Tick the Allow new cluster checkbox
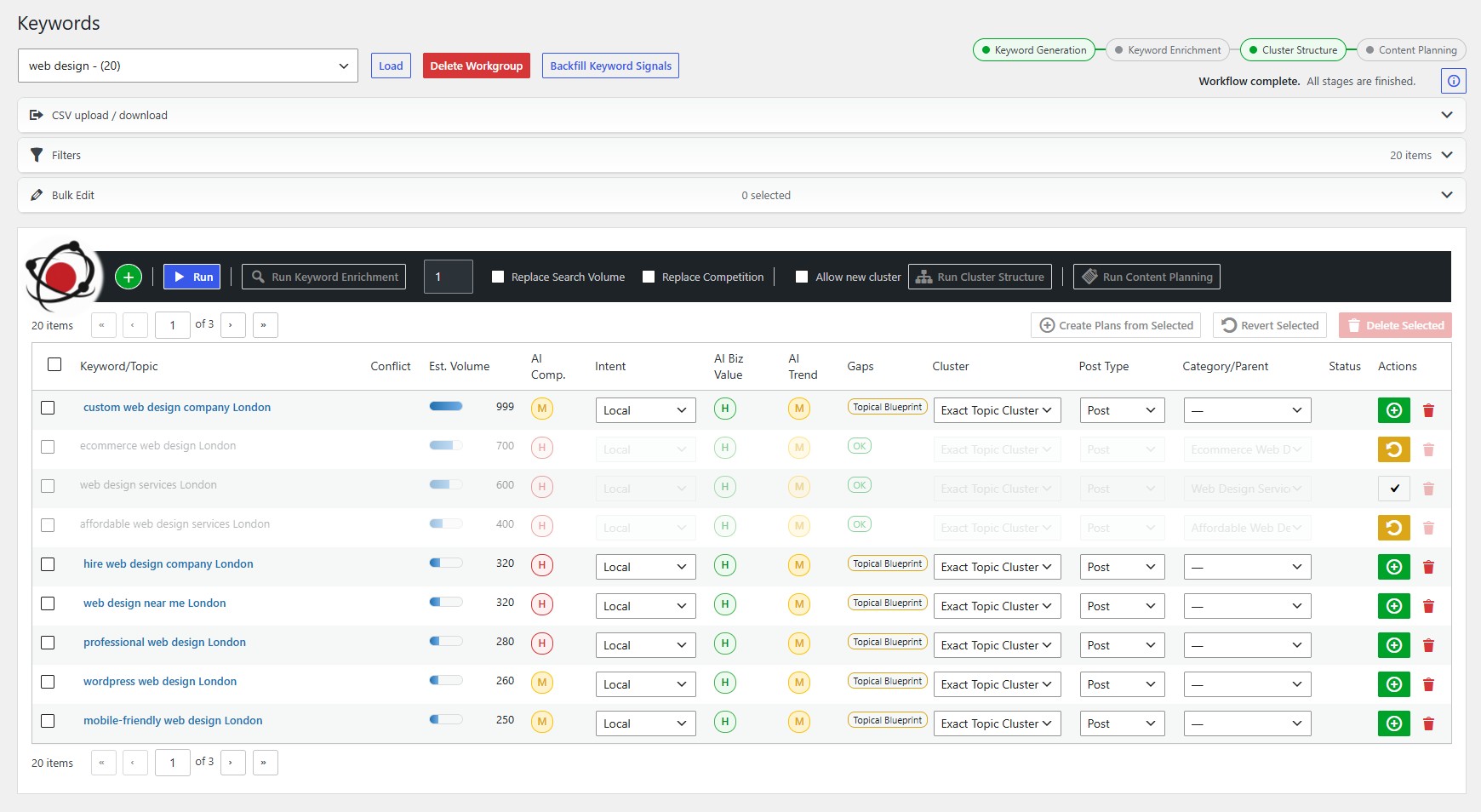The width and height of the screenshot is (1481, 812). (x=802, y=277)
